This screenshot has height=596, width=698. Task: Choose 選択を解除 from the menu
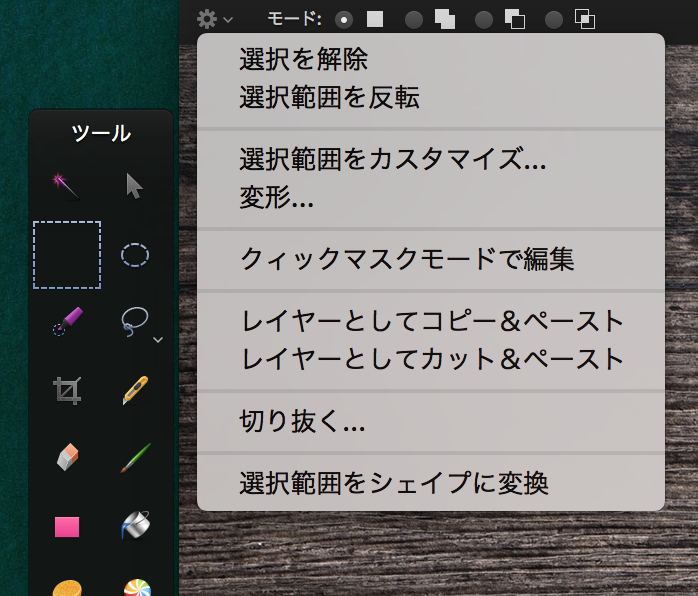304,60
